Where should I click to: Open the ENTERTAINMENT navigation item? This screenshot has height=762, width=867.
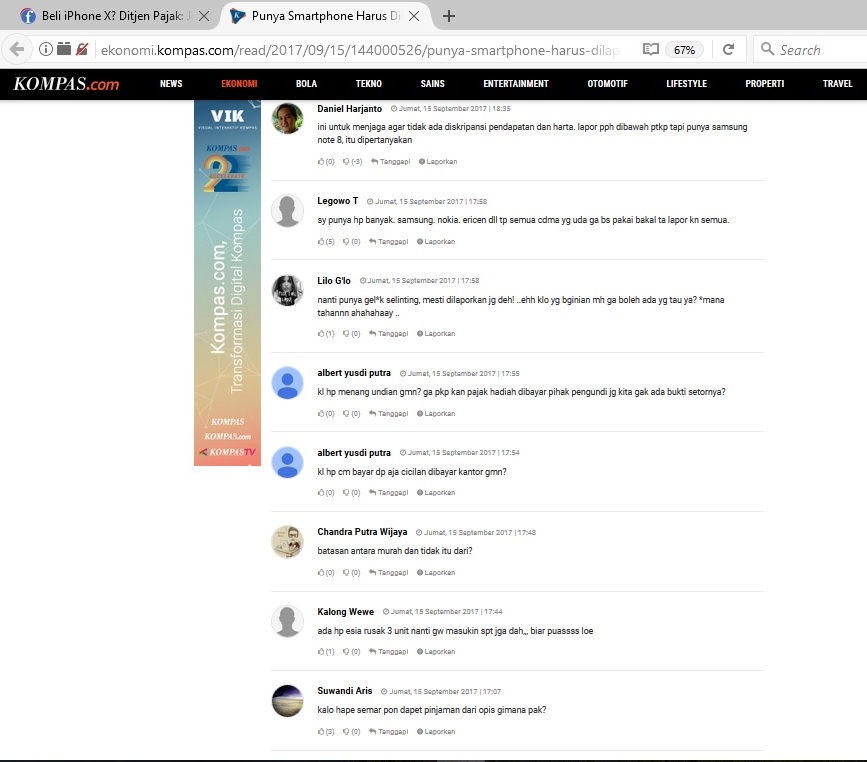pos(515,84)
